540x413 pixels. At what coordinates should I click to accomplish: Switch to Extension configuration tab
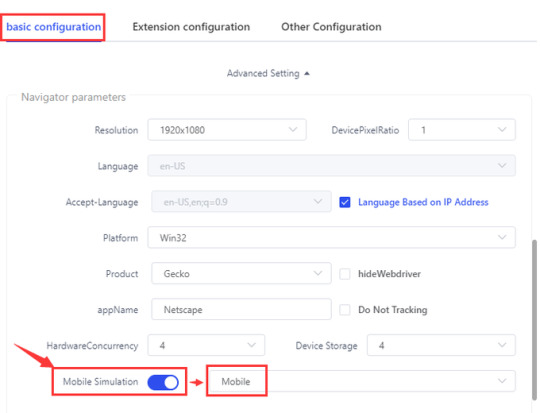[191, 27]
